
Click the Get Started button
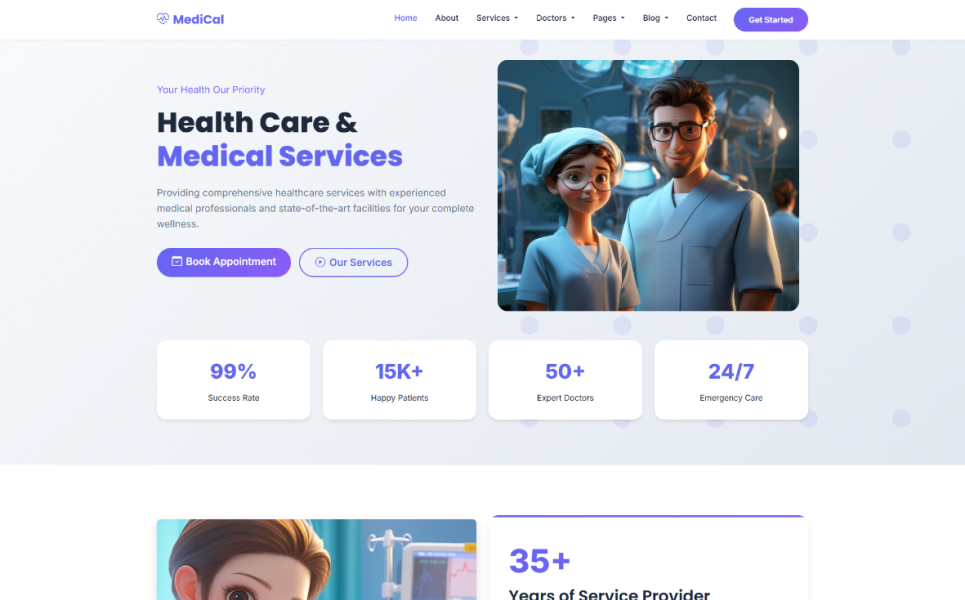pos(771,20)
